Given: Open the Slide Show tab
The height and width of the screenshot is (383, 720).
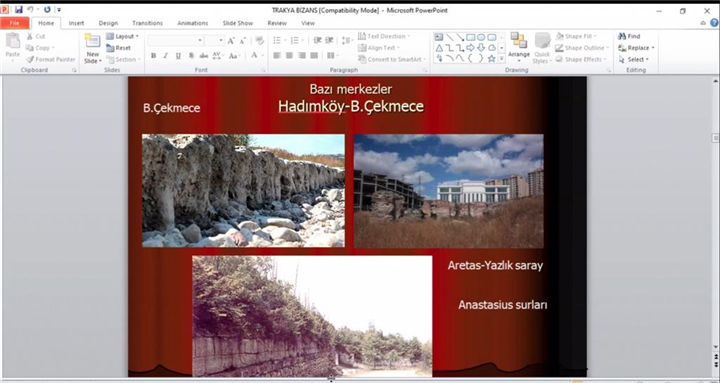Looking at the screenshot, I should (238, 23).
